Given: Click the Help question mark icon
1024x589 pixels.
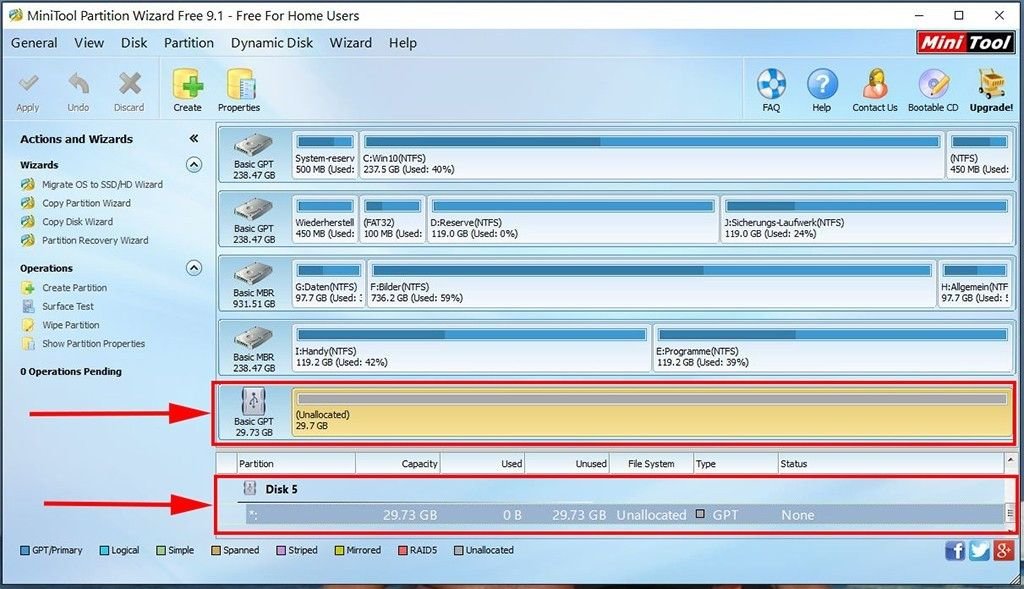Looking at the screenshot, I should (x=822, y=84).
